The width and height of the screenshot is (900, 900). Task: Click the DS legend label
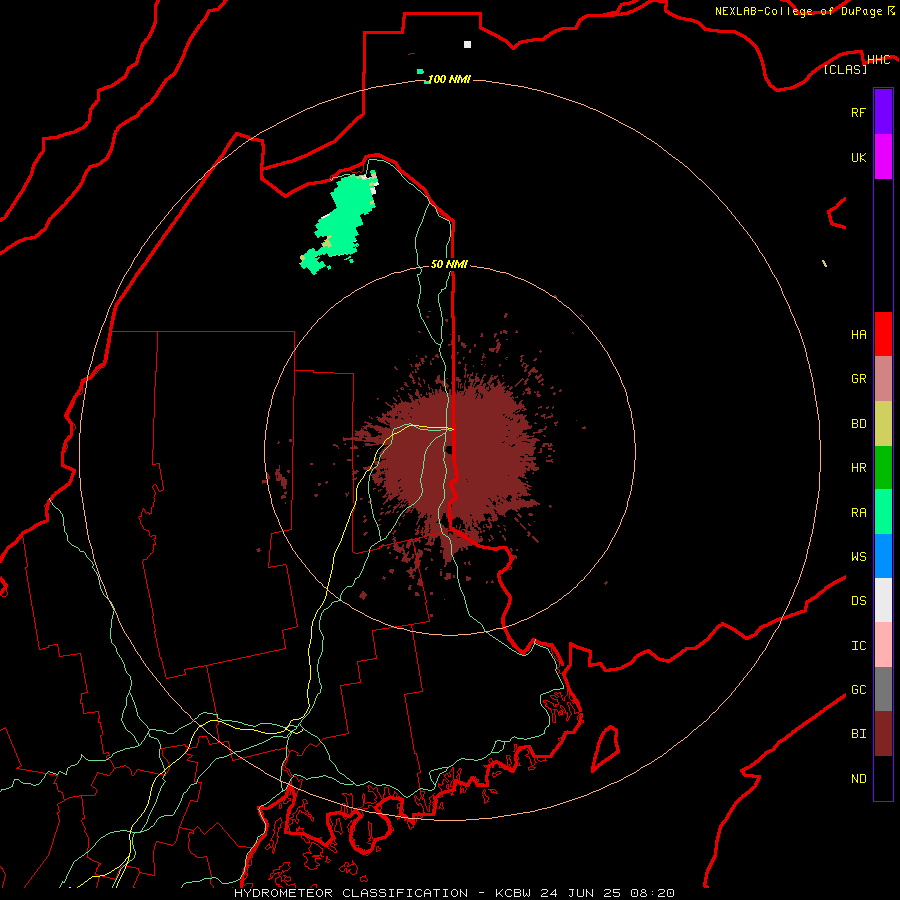pyautogui.click(x=858, y=601)
